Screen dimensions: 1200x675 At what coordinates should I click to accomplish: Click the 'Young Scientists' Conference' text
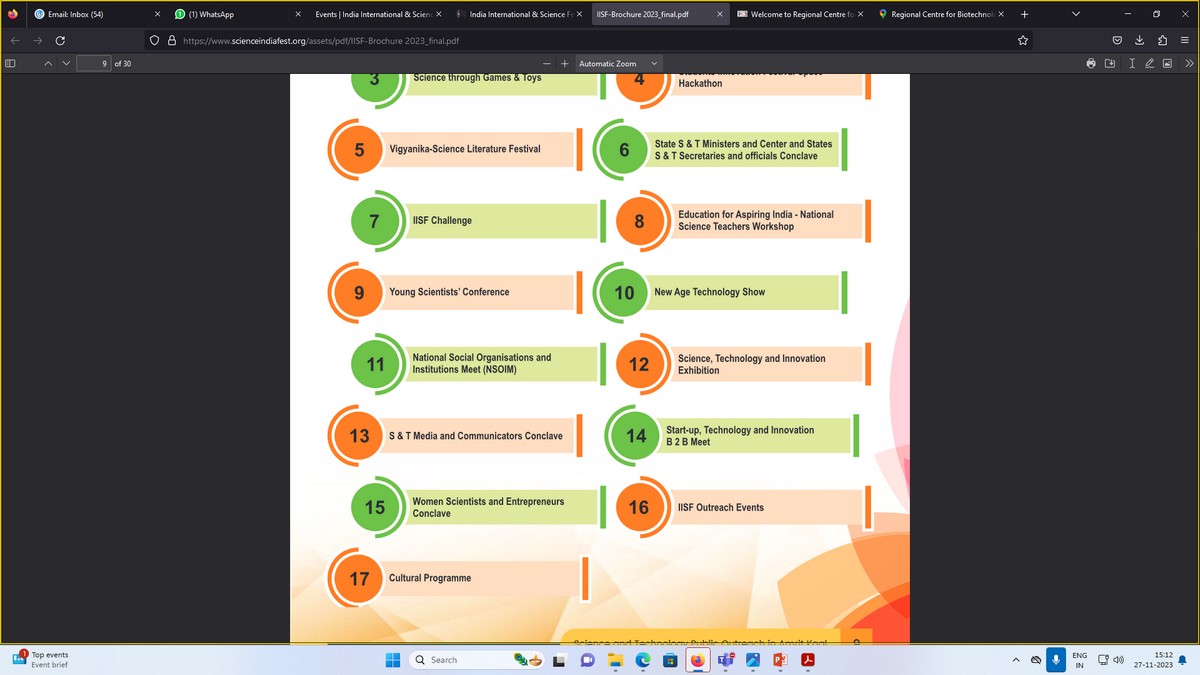pyautogui.click(x=449, y=292)
